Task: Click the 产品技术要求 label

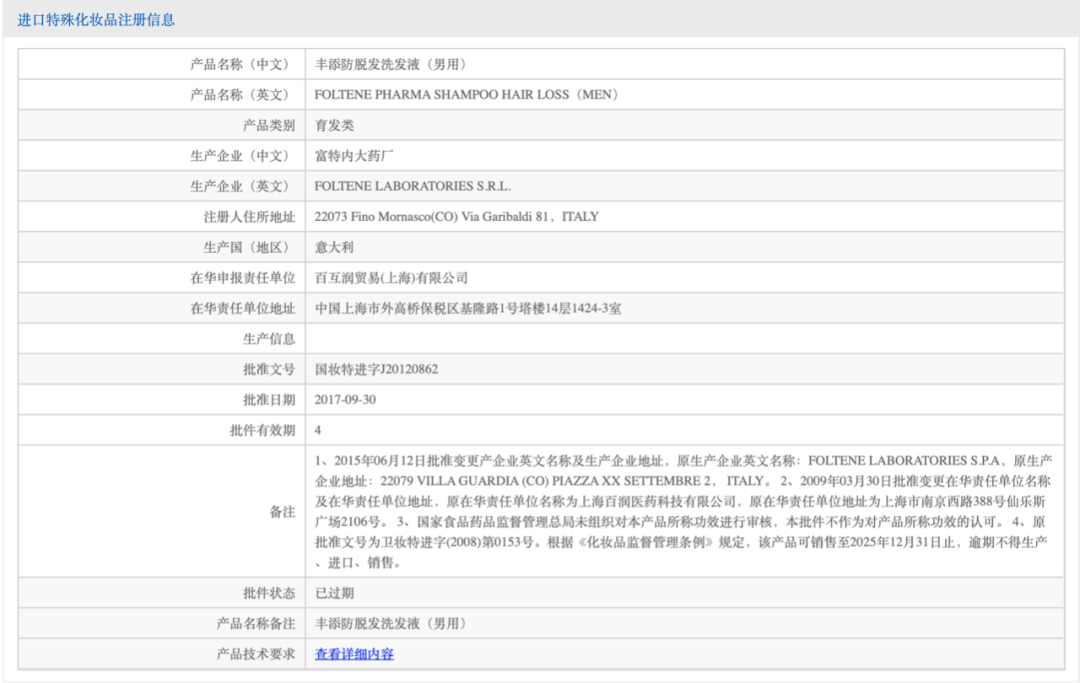Action: coord(256,653)
